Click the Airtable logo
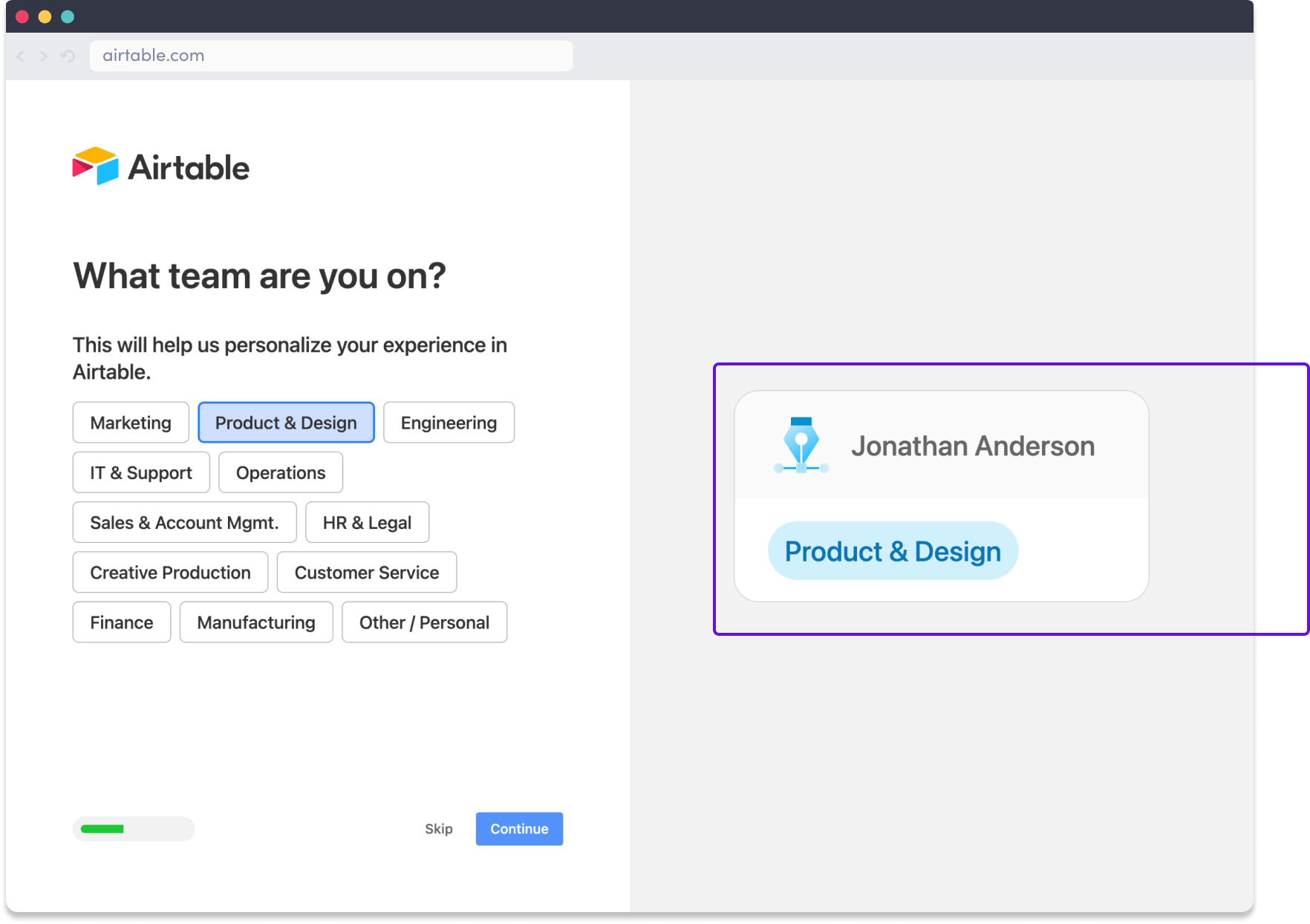Image resolution: width=1310 pixels, height=924 pixels. click(x=160, y=166)
